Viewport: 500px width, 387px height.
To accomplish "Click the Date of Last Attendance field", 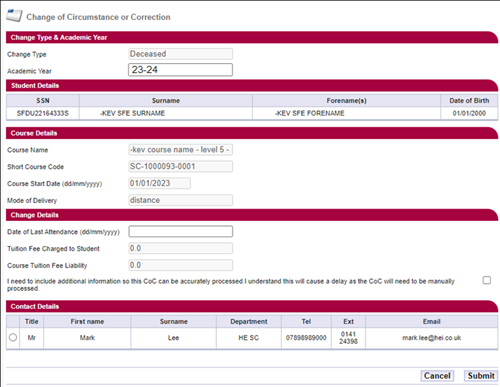I will pos(180,231).
